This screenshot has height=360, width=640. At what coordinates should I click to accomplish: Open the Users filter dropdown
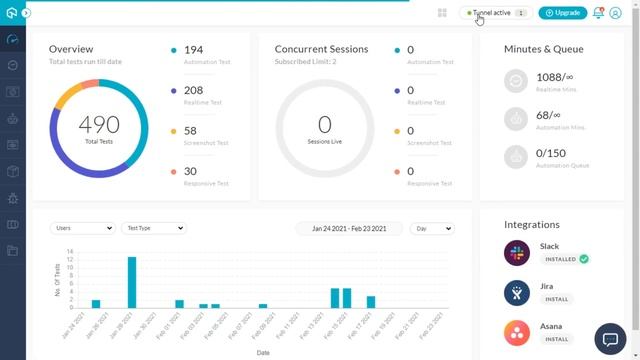point(82,228)
